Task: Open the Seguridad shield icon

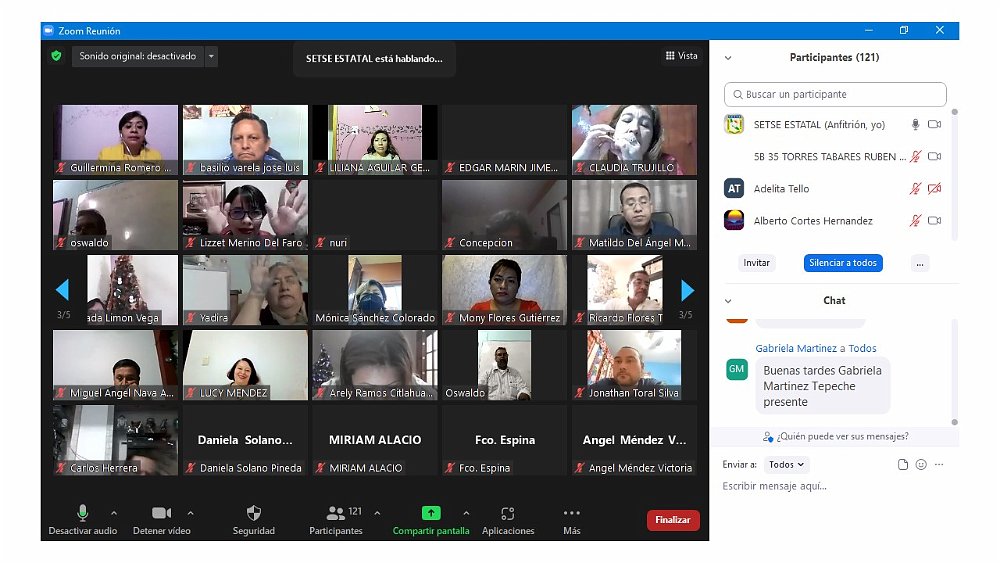Action: (253, 513)
